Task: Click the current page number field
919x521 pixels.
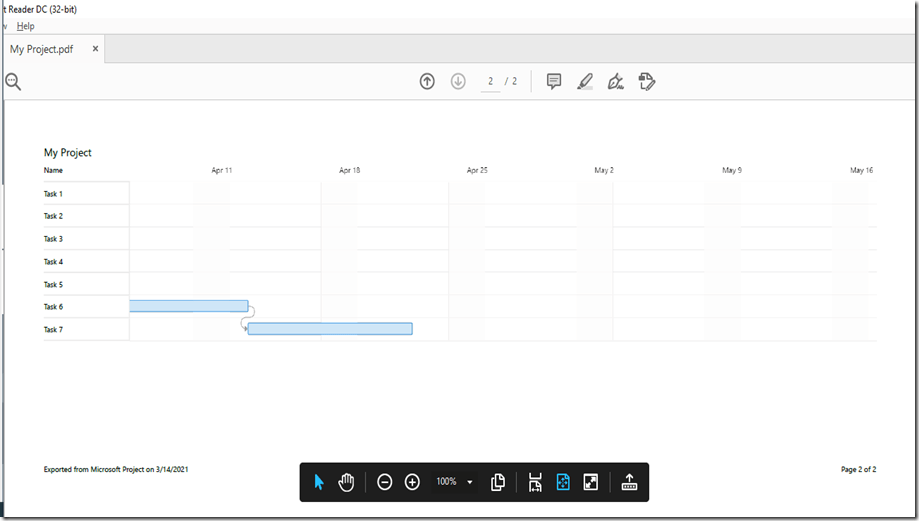Action: pos(490,81)
